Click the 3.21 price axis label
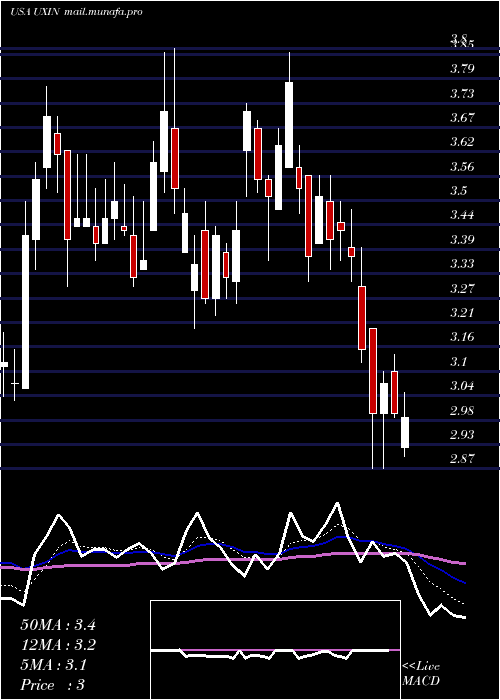This screenshot has width=500, height=700. coord(462,312)
